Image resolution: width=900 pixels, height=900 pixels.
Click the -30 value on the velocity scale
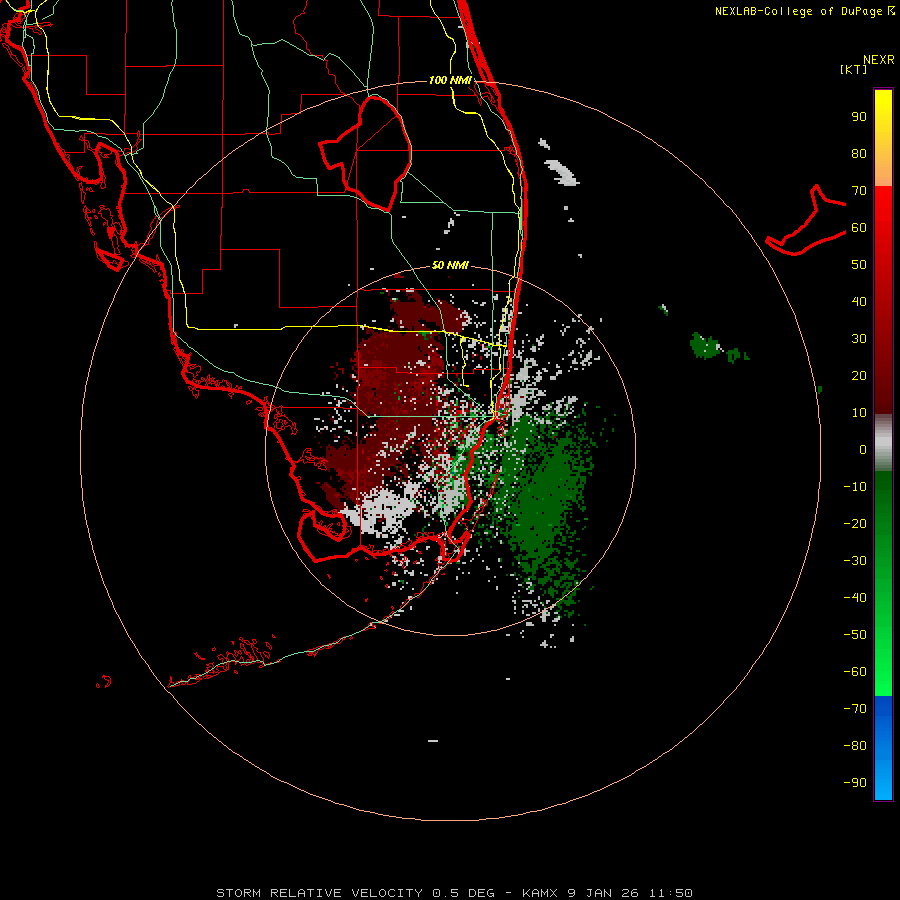click(855, 561)
